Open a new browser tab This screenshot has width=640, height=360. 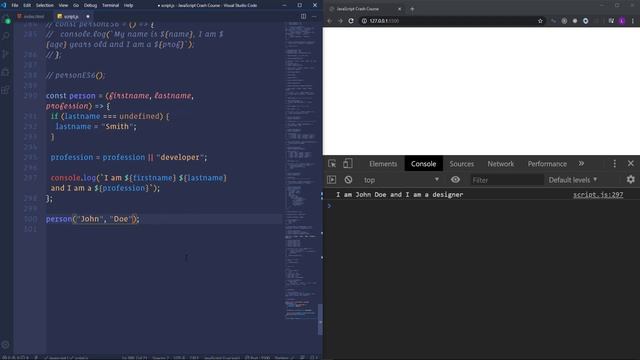[412, 9]
